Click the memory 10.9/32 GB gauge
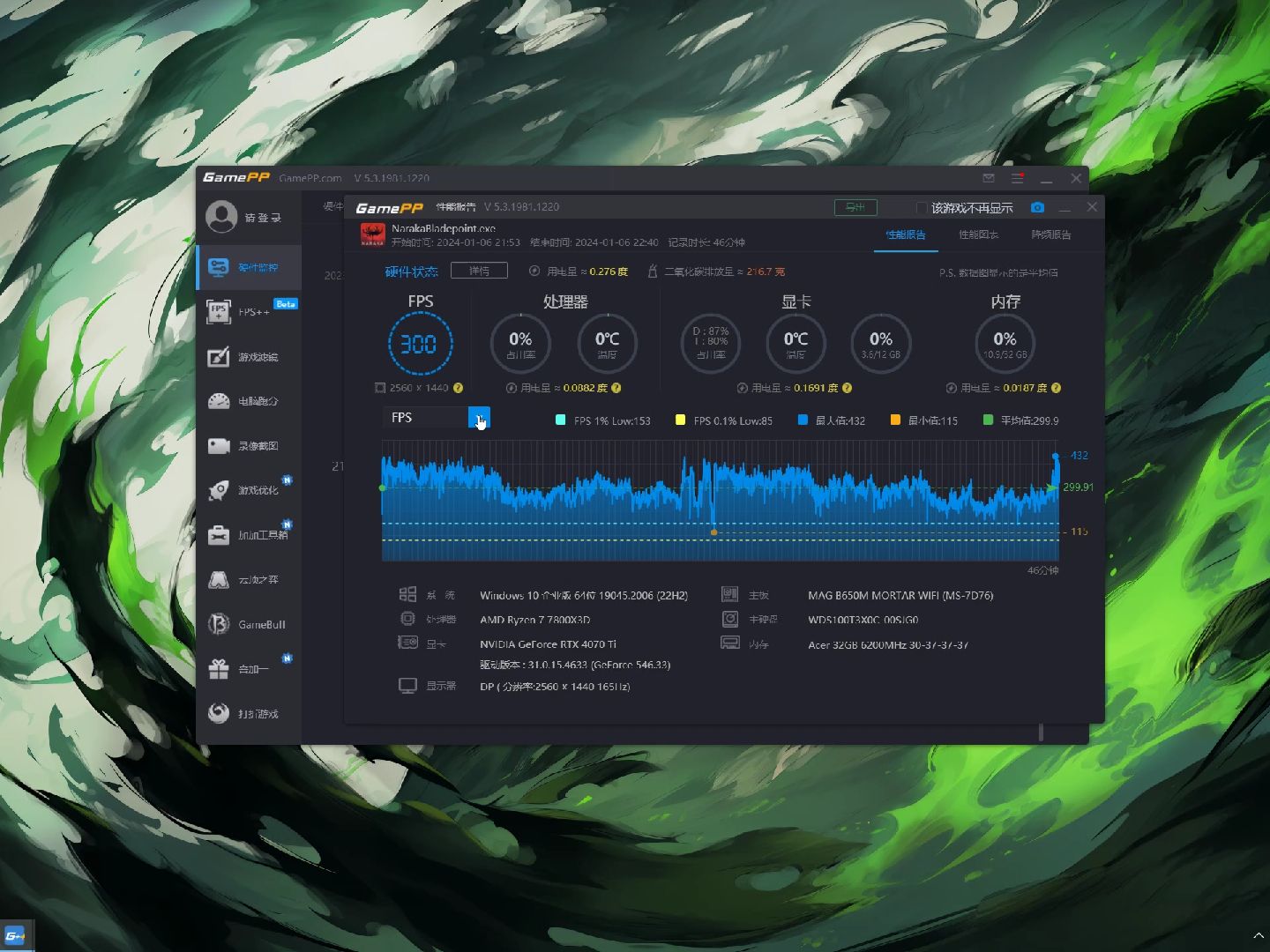1270x952 pixels. pos(1005,343)
